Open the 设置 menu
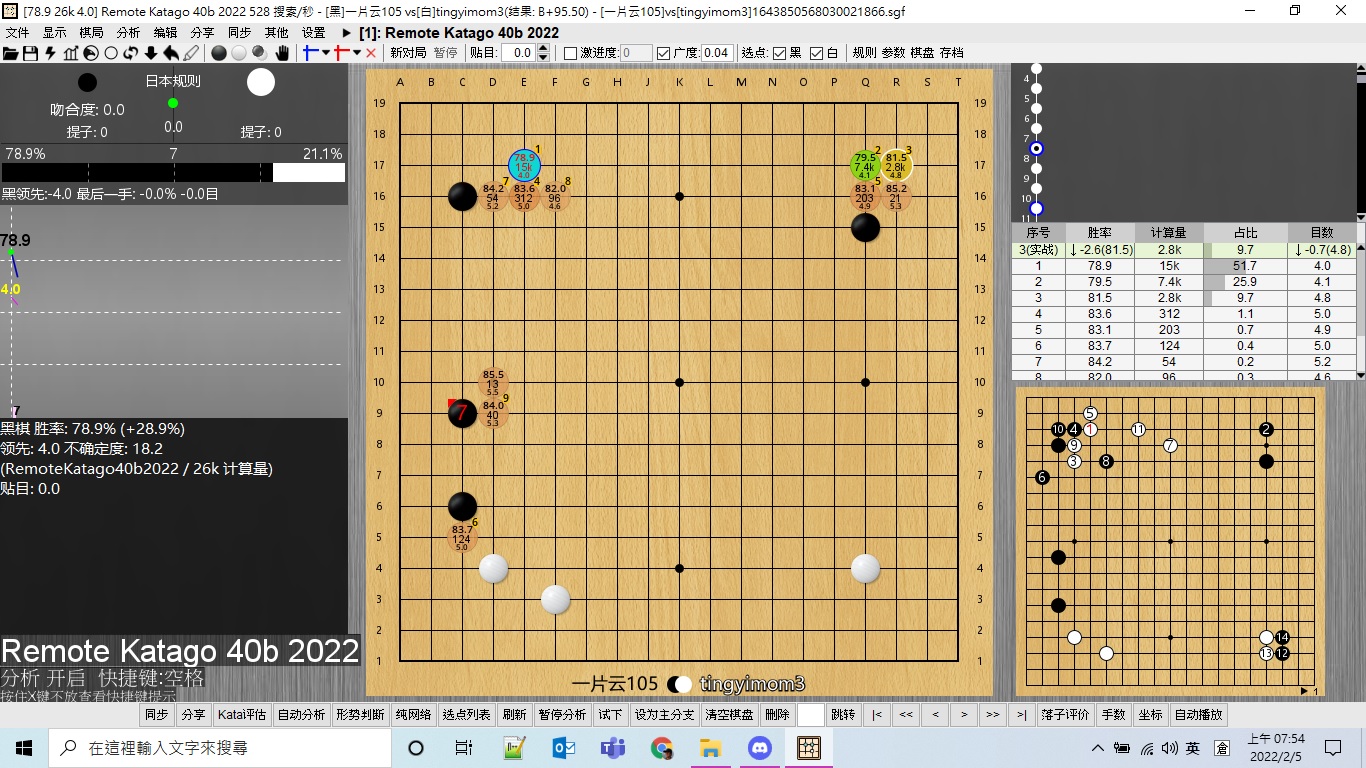The height and width of the screenshot is (768, 1366). coord(313,32)
